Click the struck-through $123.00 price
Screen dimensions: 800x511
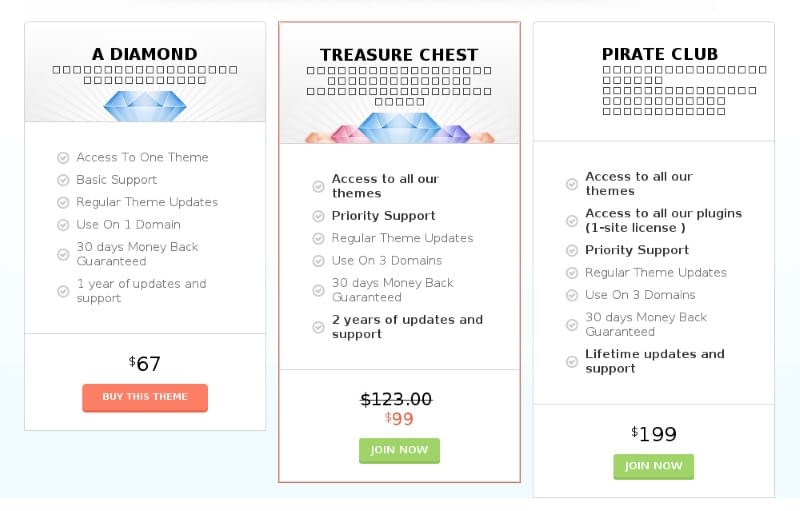396,399
